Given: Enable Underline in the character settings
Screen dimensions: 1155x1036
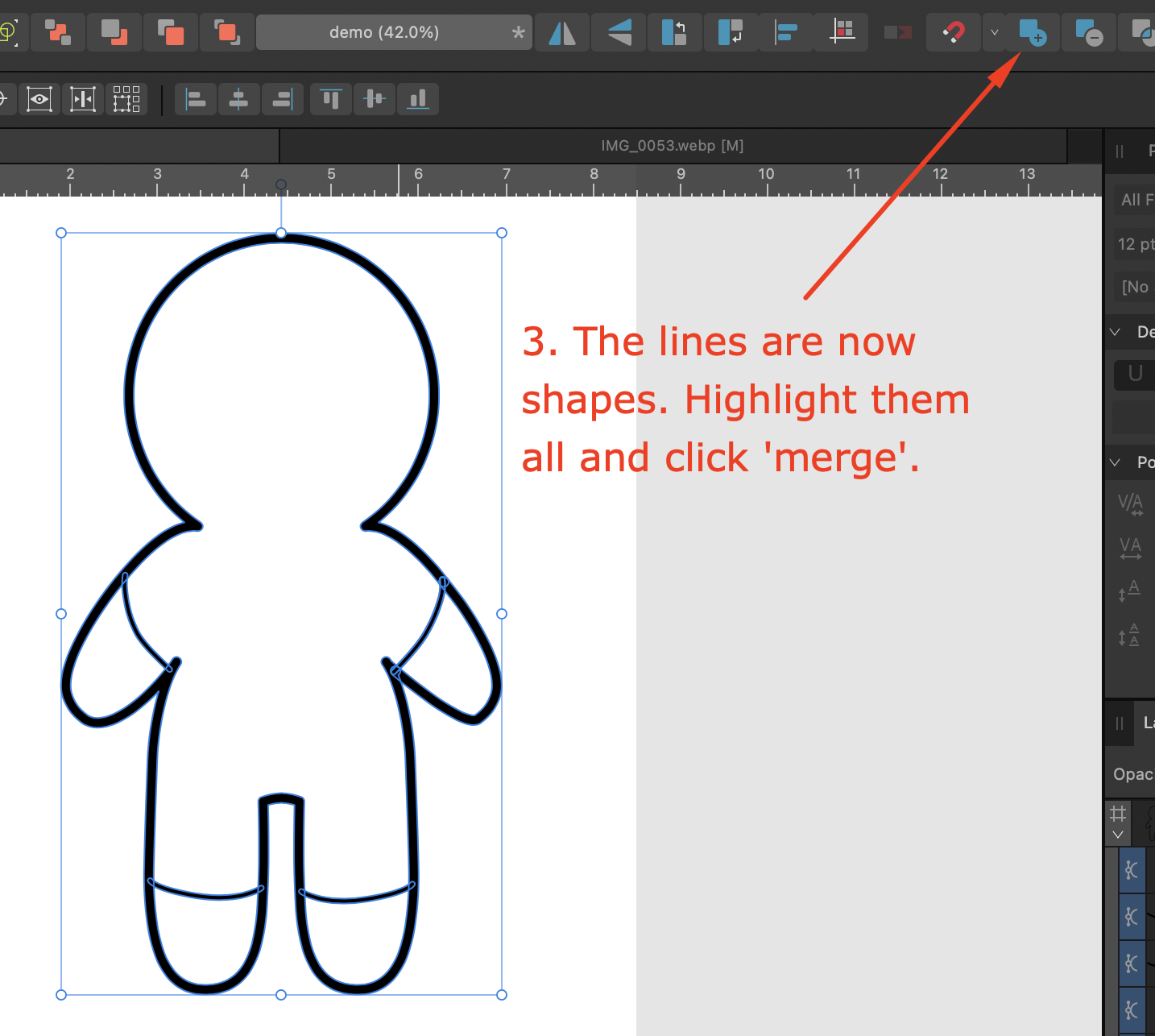Looking at the screenshot, I should coord(1134,374).
